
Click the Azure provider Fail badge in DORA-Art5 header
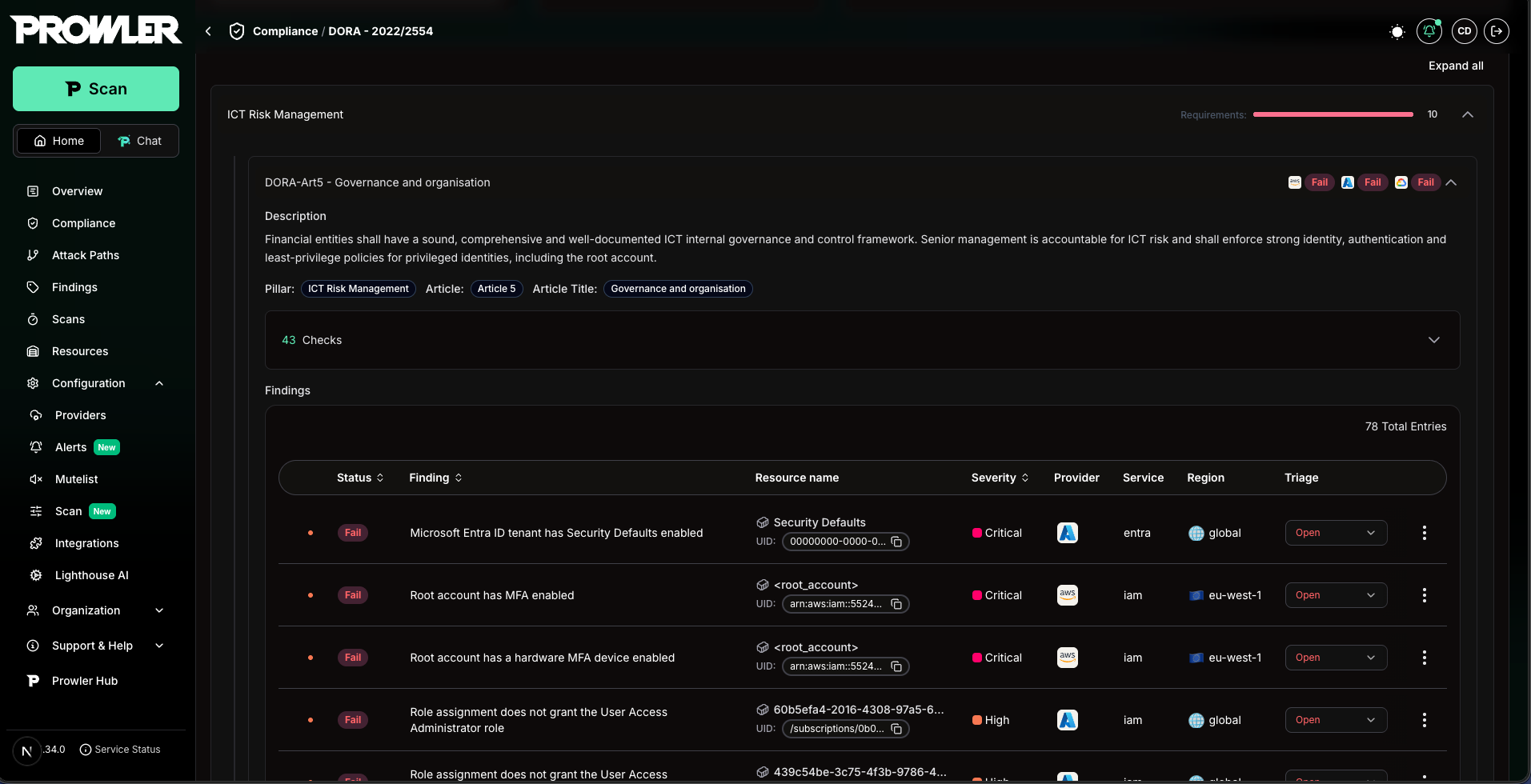[x=1373, y=182]
